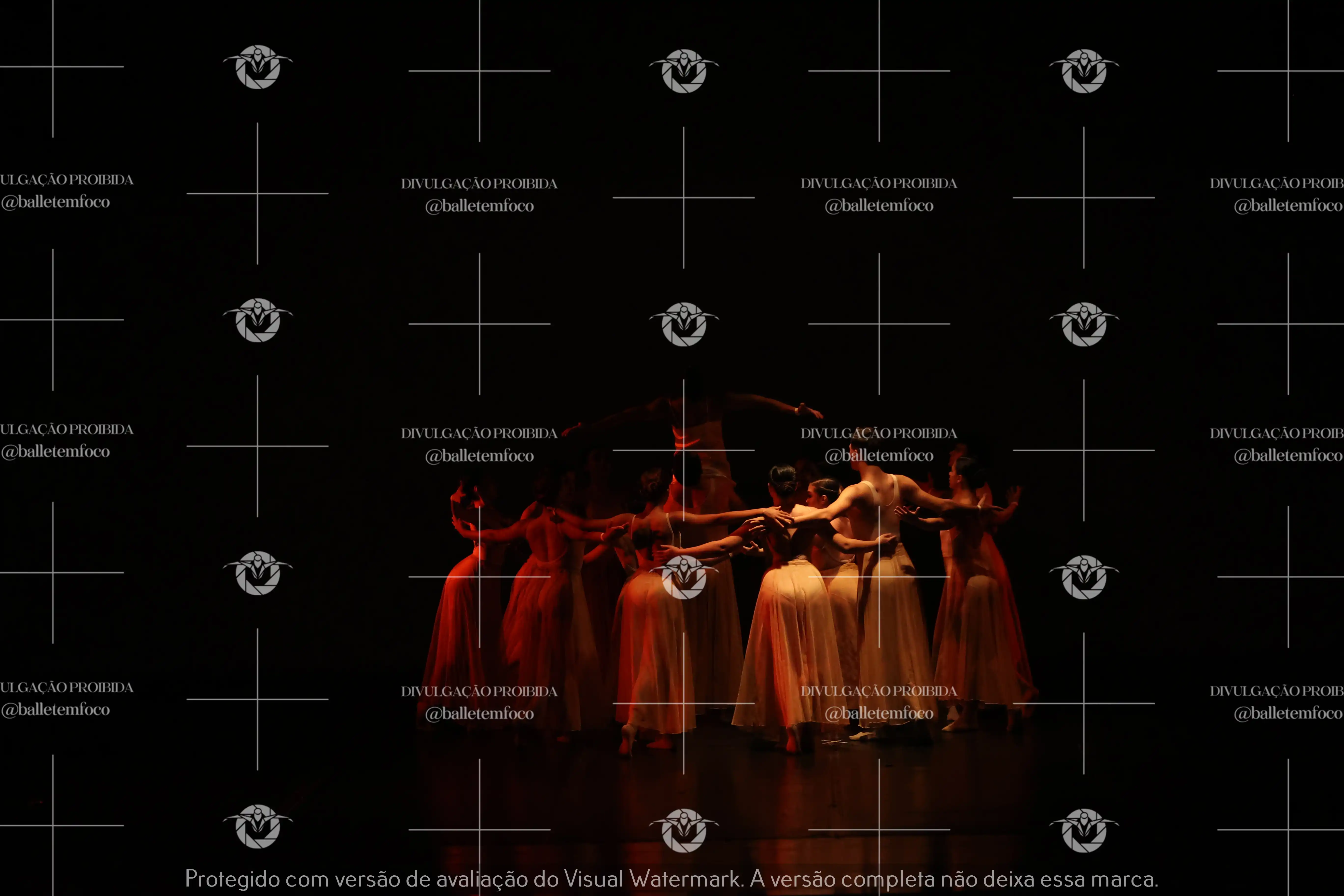The width and height of the screenshot is (1344, 896).
Task: Click the shutter logo centered above the lifted dancer
Action: click(684, 324)
